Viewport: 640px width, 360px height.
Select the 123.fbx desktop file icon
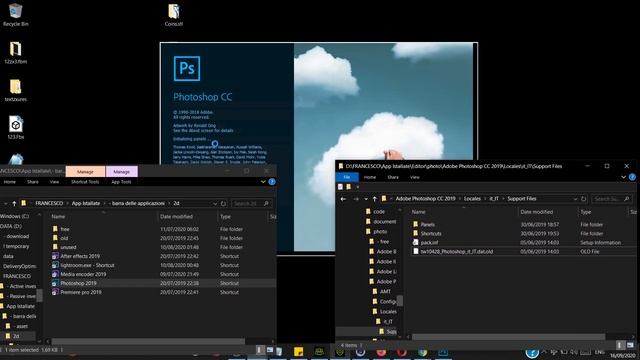point(16,127)
